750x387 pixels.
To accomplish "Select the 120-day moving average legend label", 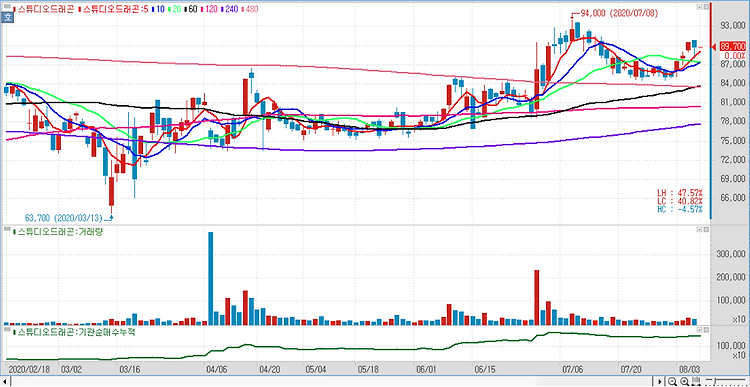I will click(x=208, y=9).
